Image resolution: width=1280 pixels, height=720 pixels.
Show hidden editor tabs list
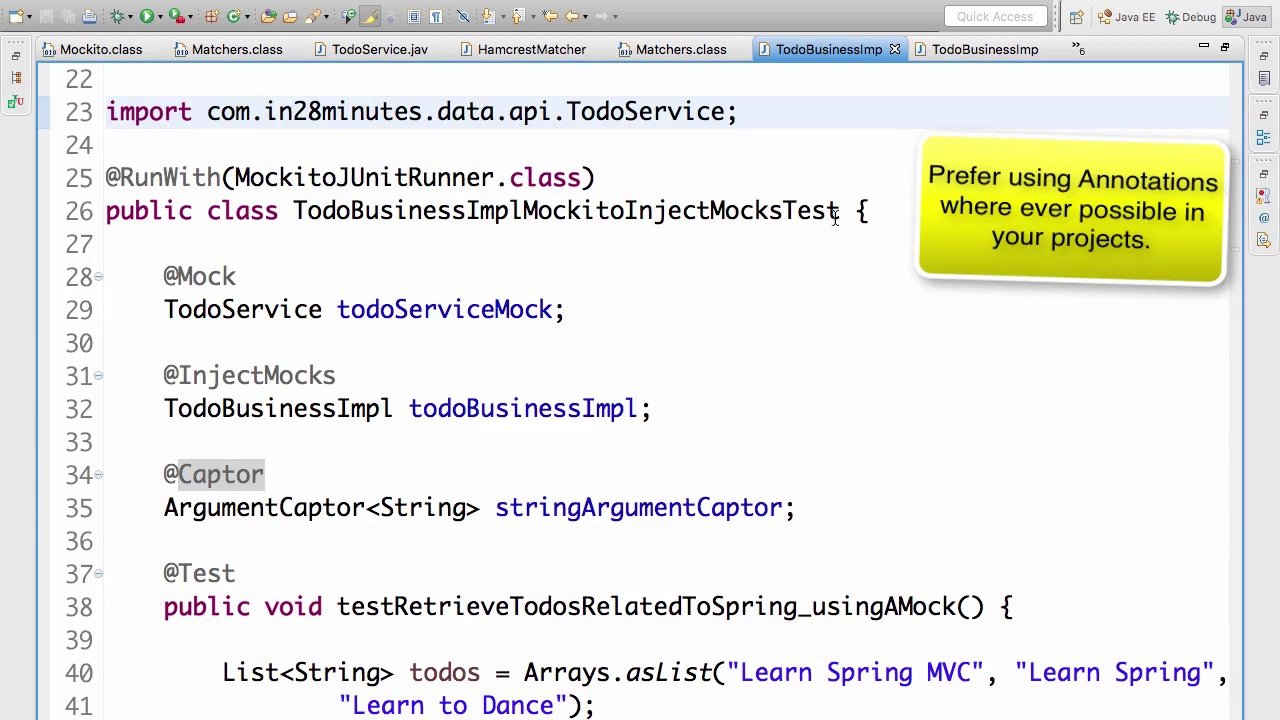(x=1078, y=48)
